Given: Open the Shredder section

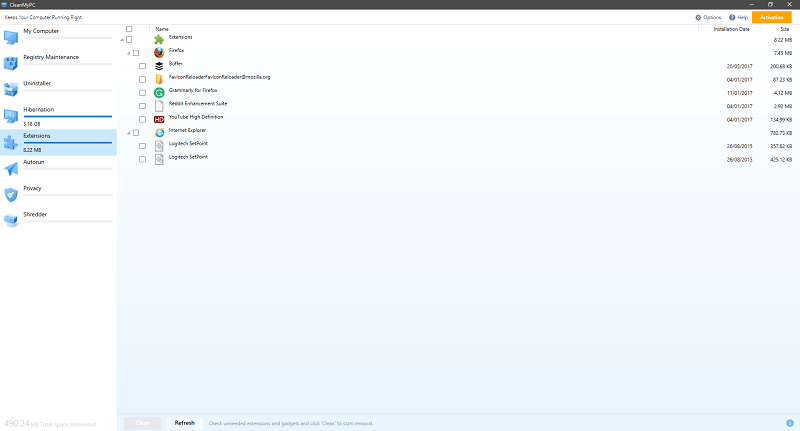Looking at the screenshot, I should [58, 220].
